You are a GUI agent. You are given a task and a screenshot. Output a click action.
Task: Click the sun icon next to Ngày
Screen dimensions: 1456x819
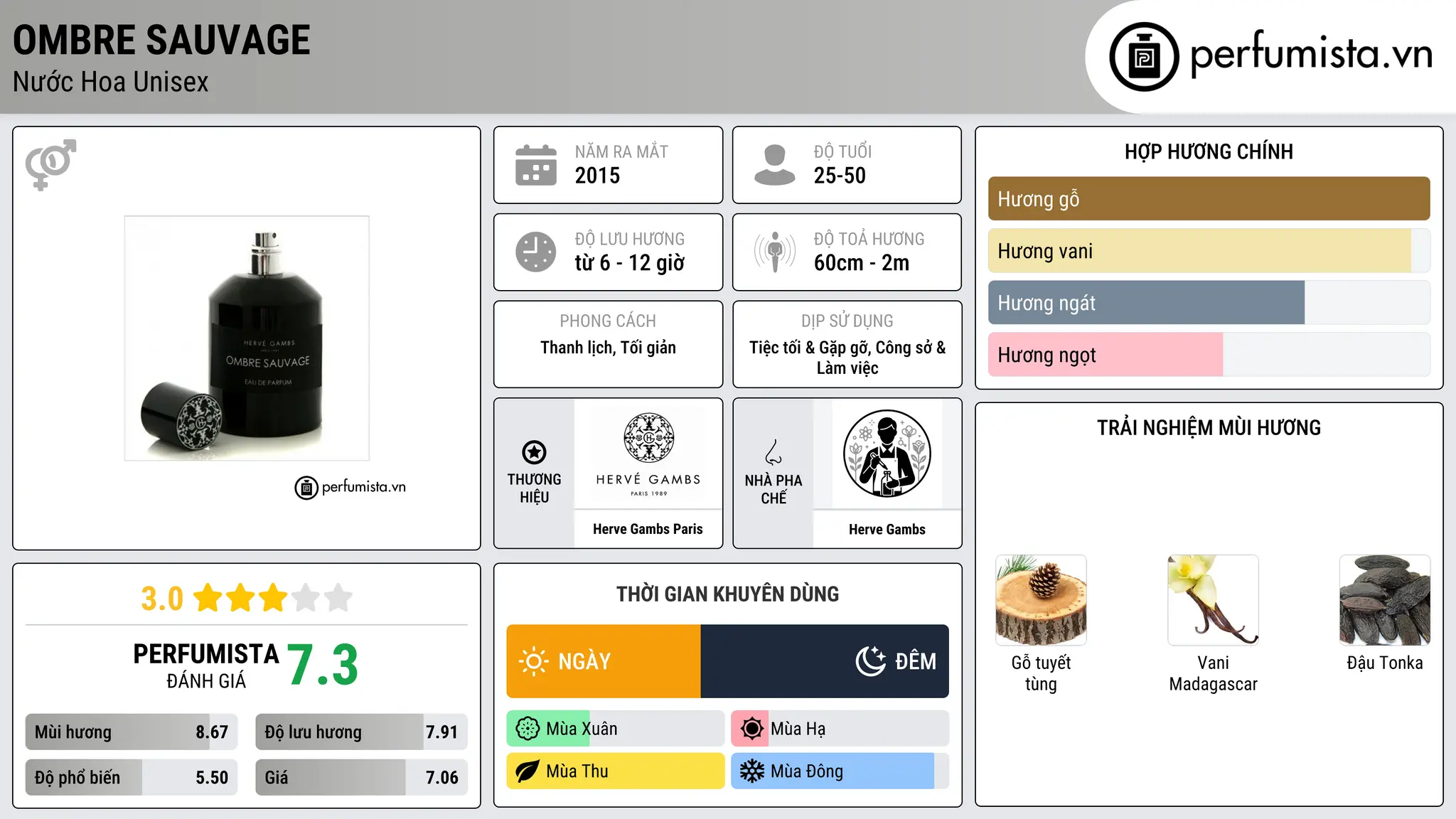pos(533,661)
